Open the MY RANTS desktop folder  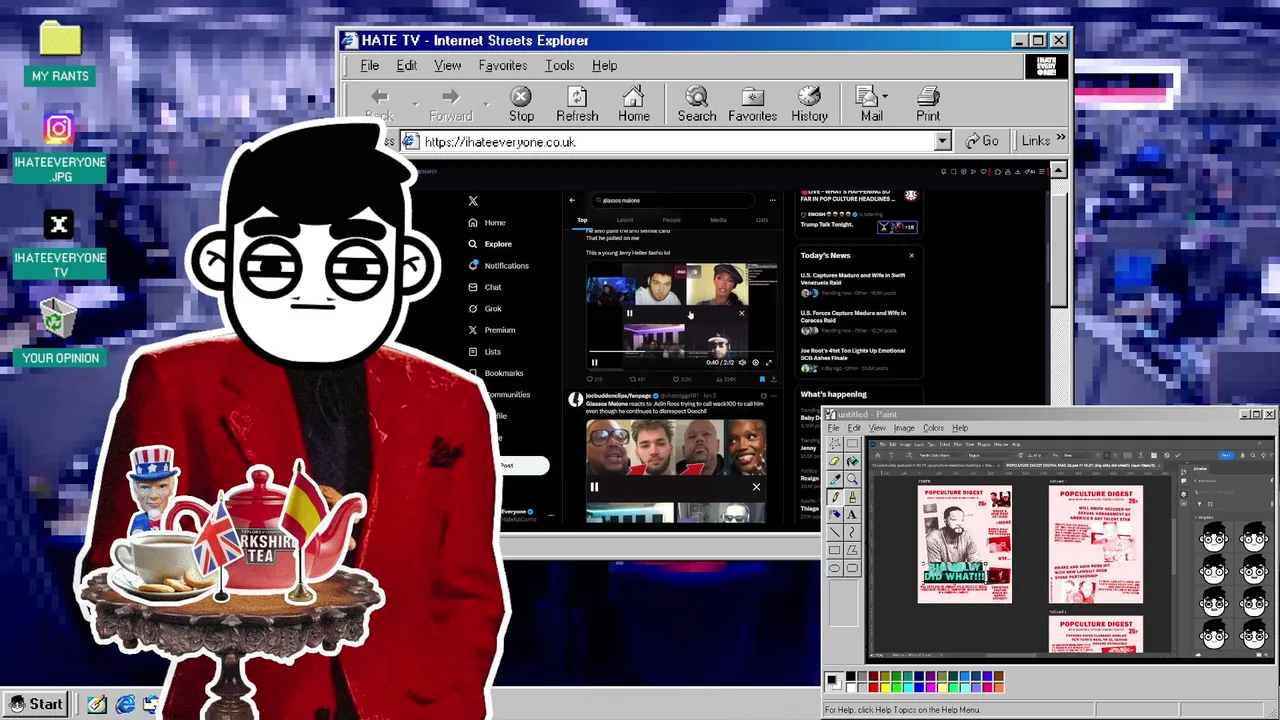point(60,54)
